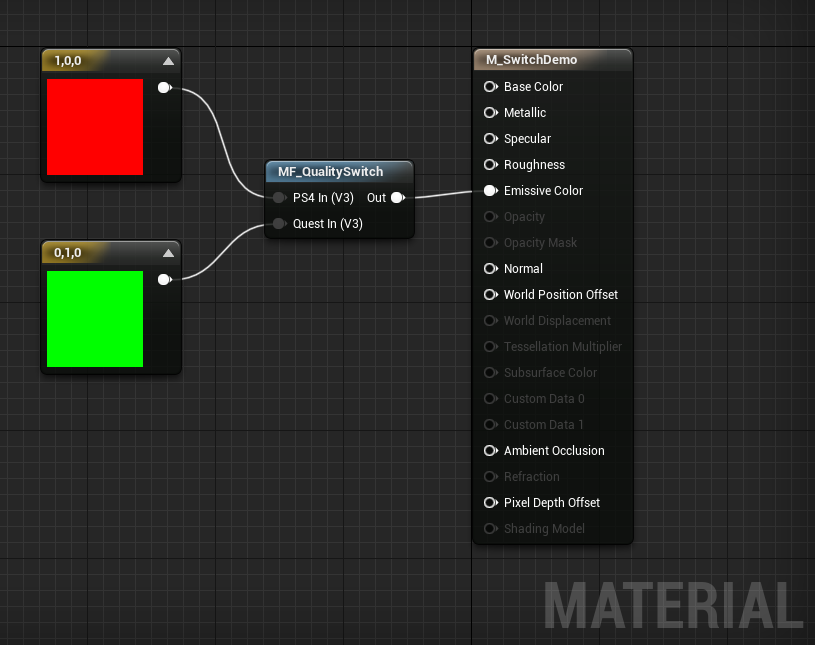Collapse the 0,1,0 constant node preview
Screen dimensions: 815x645
pos(168,253)
